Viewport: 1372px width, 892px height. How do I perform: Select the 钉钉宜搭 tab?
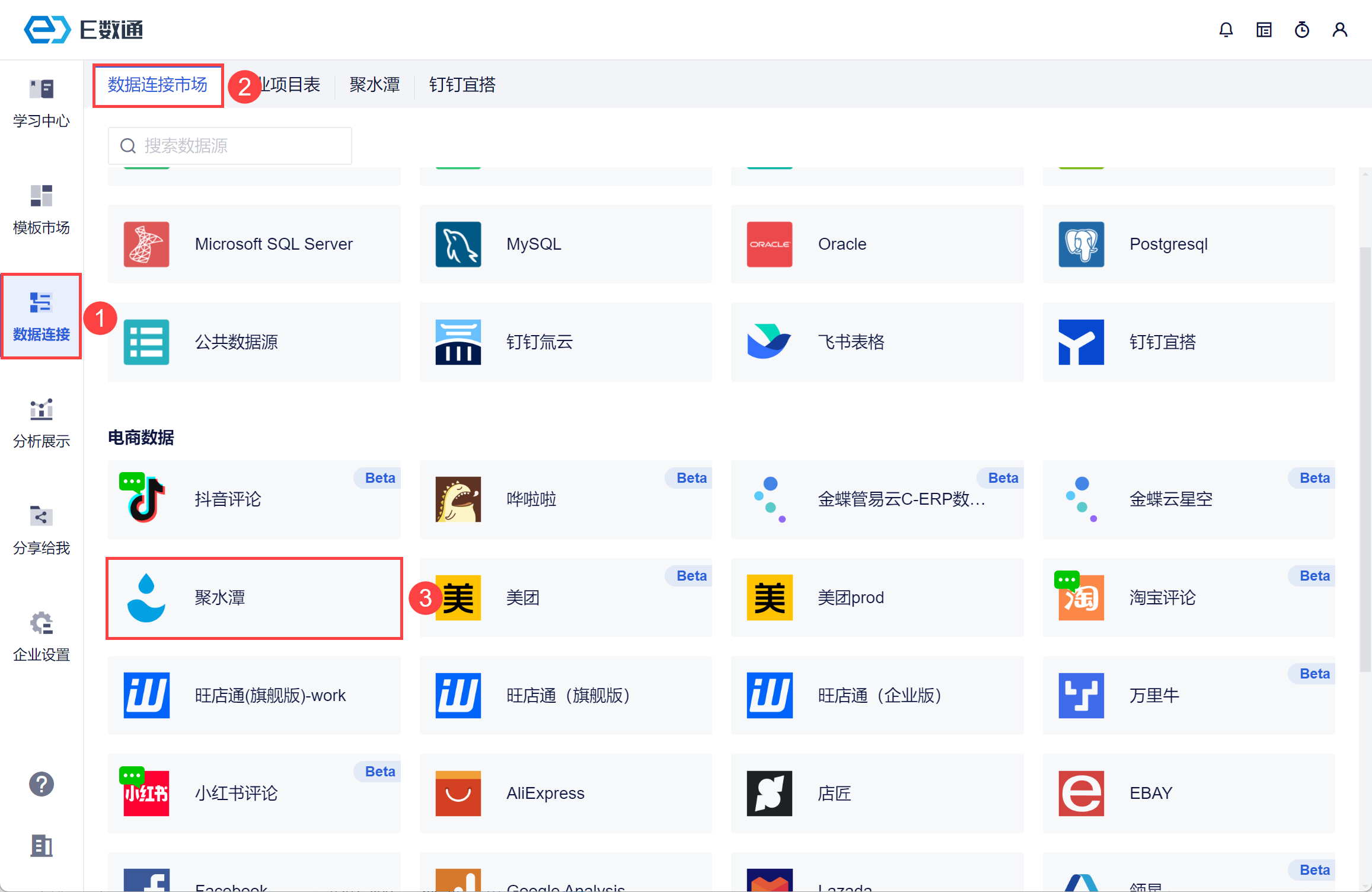462,85
